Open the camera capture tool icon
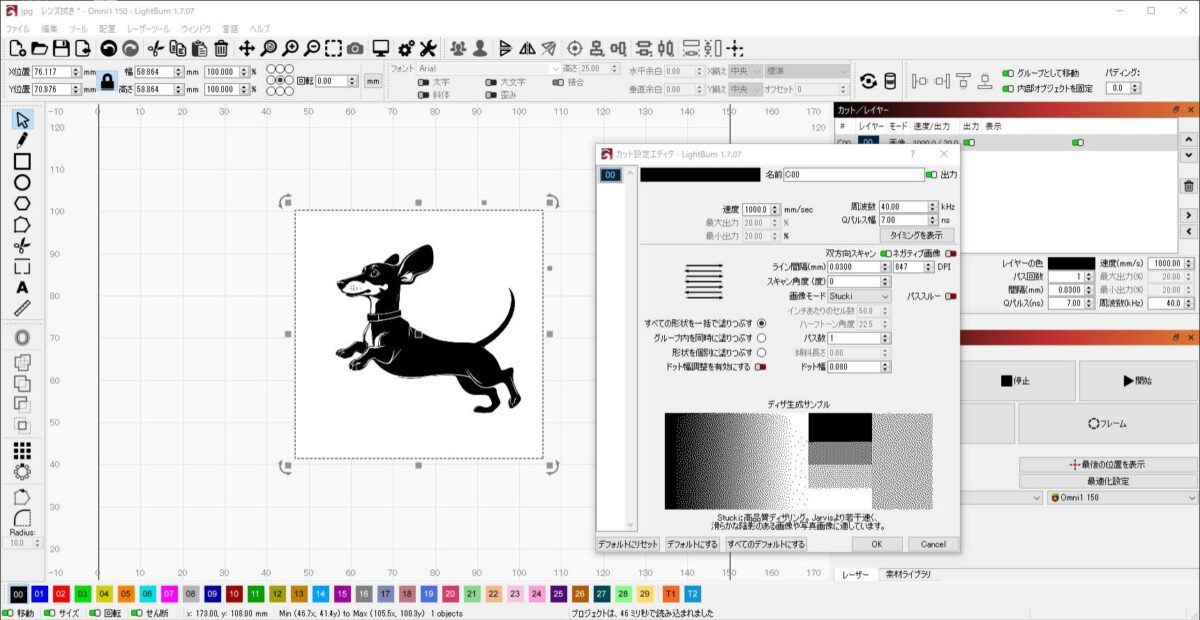This screenshot has height=620, width=1200. point(355,48)
